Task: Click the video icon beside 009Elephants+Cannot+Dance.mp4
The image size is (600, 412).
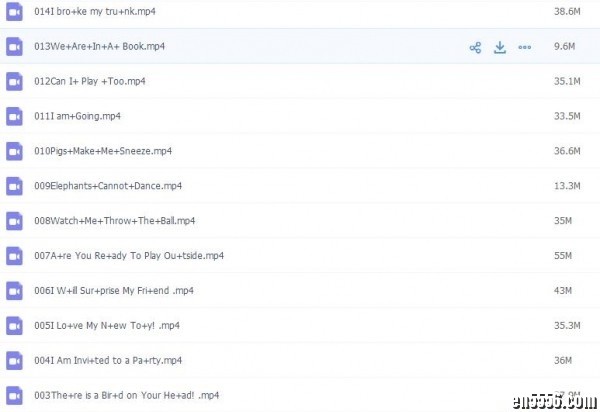Action: point(14,186)
